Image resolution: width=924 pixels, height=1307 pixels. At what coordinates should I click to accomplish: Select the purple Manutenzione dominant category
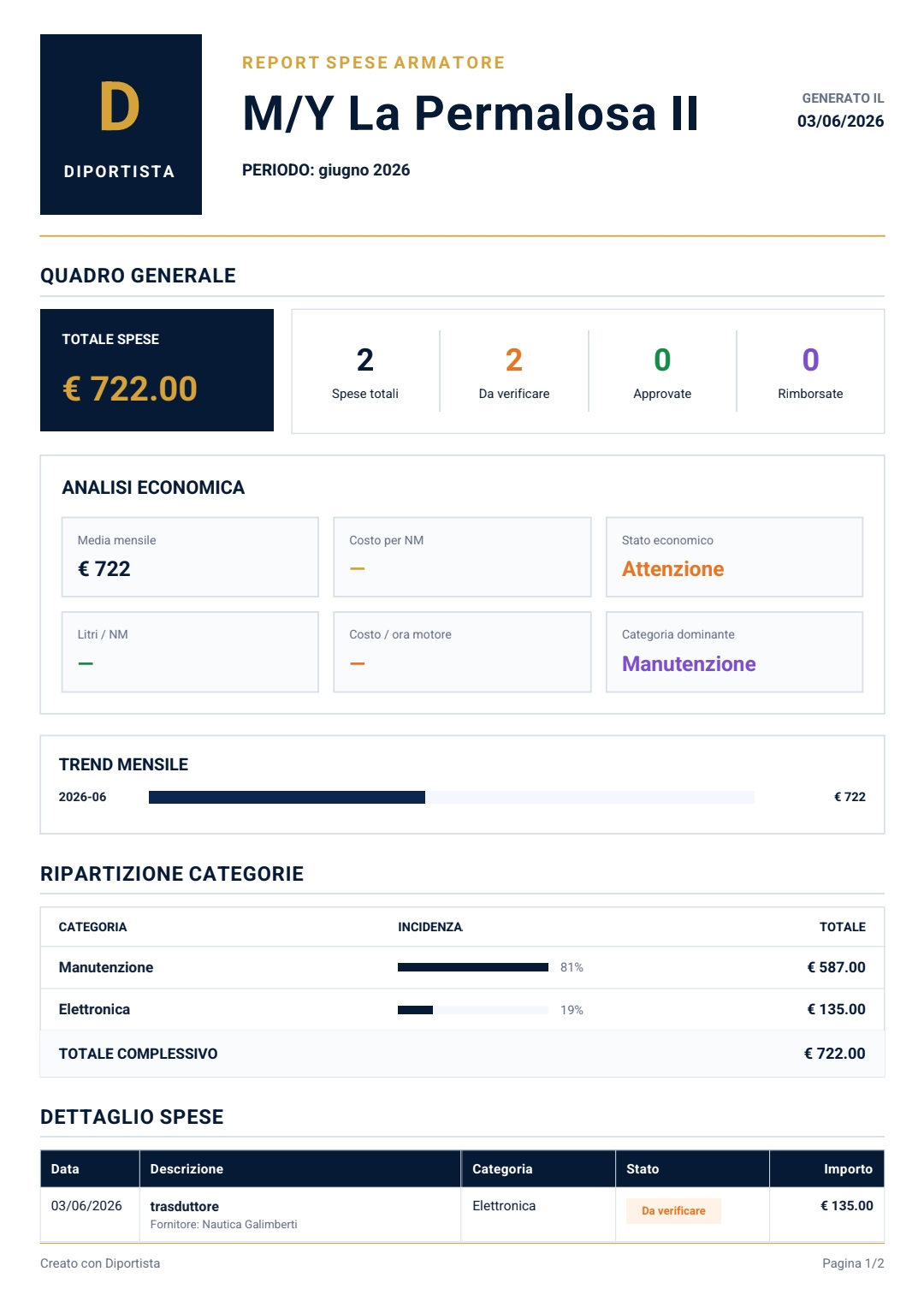689,664
